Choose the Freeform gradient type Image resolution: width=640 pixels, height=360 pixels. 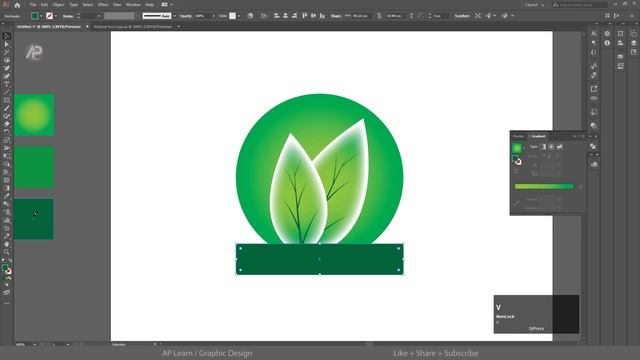(560, 147)
